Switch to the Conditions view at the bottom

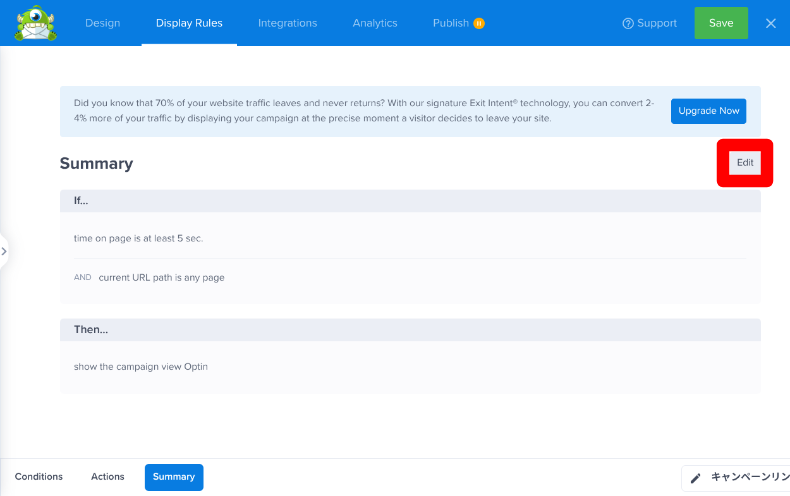pyautogui.click(x=39, y=477)
